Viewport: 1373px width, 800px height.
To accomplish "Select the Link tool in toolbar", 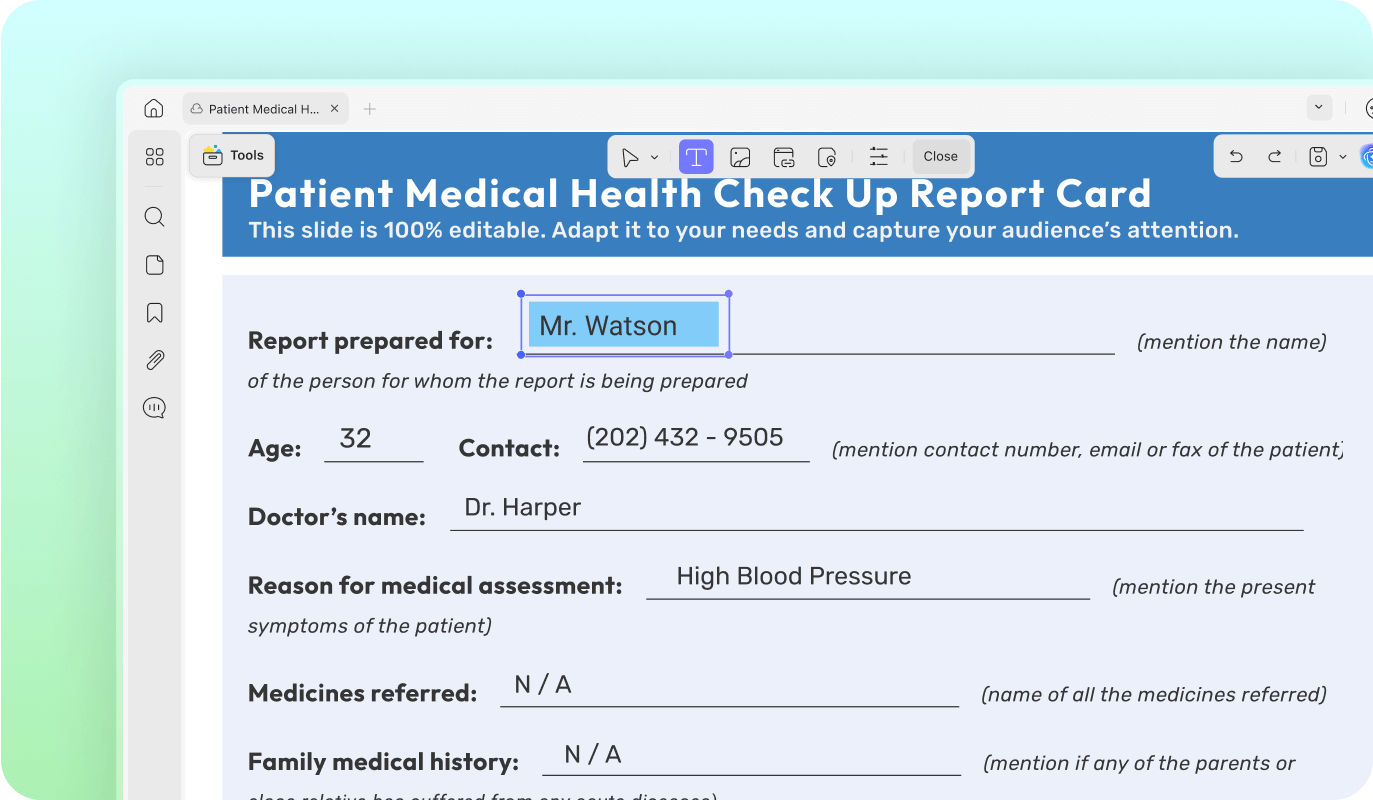I will pyautogui.click(x=783, y=157).
